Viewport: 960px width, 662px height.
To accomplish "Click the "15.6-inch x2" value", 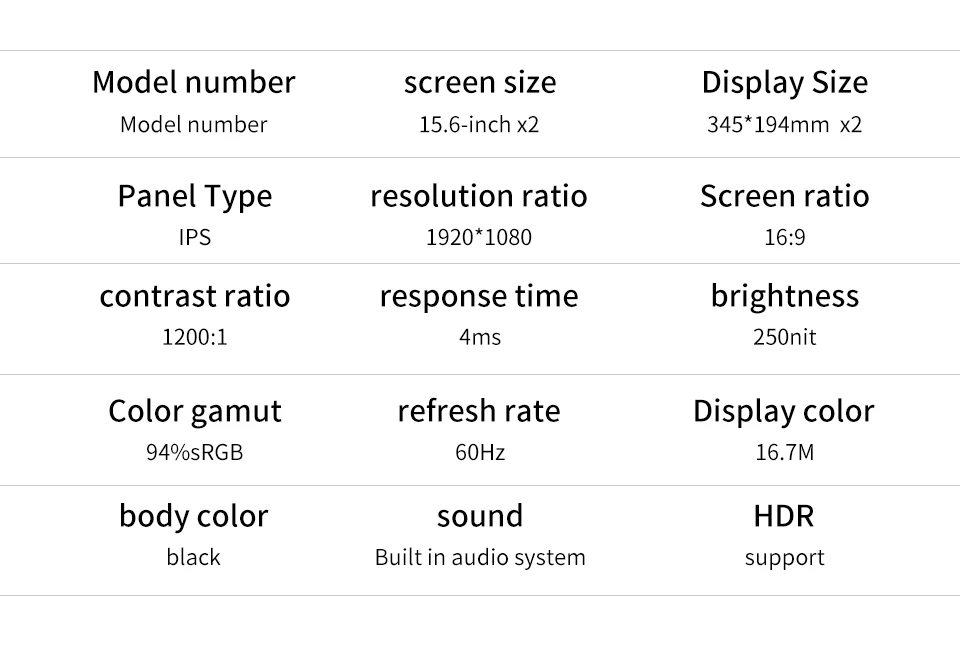I will 479,125.
